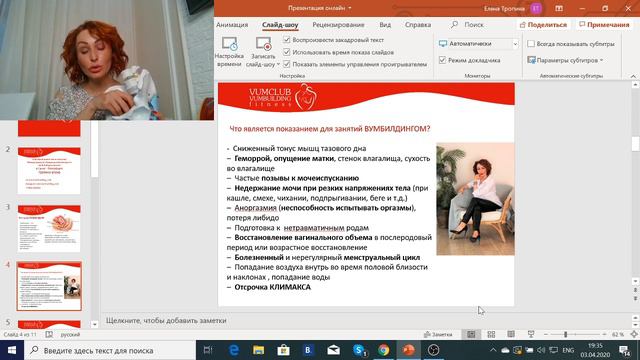This screenshot has width=640, height=360.
Task: Toggle Заметки notes button in status bar
Action: coord(438,334)
